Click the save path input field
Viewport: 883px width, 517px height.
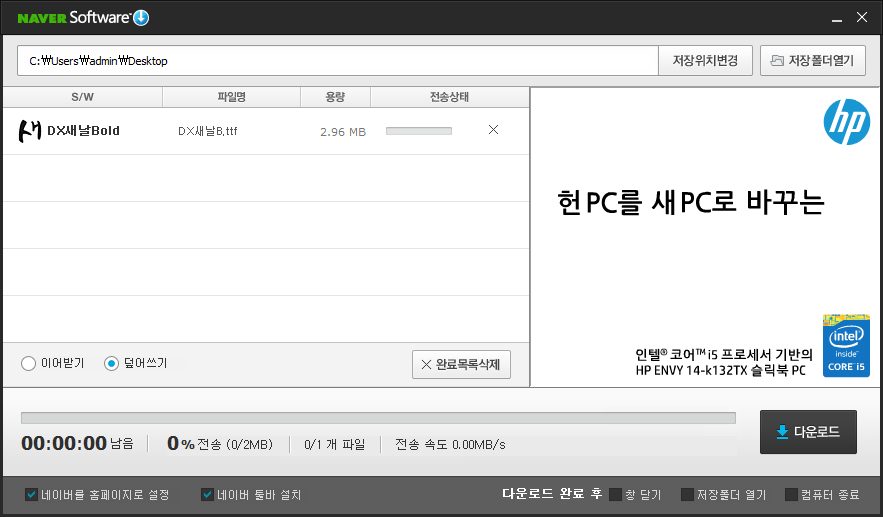coord(338,61)
